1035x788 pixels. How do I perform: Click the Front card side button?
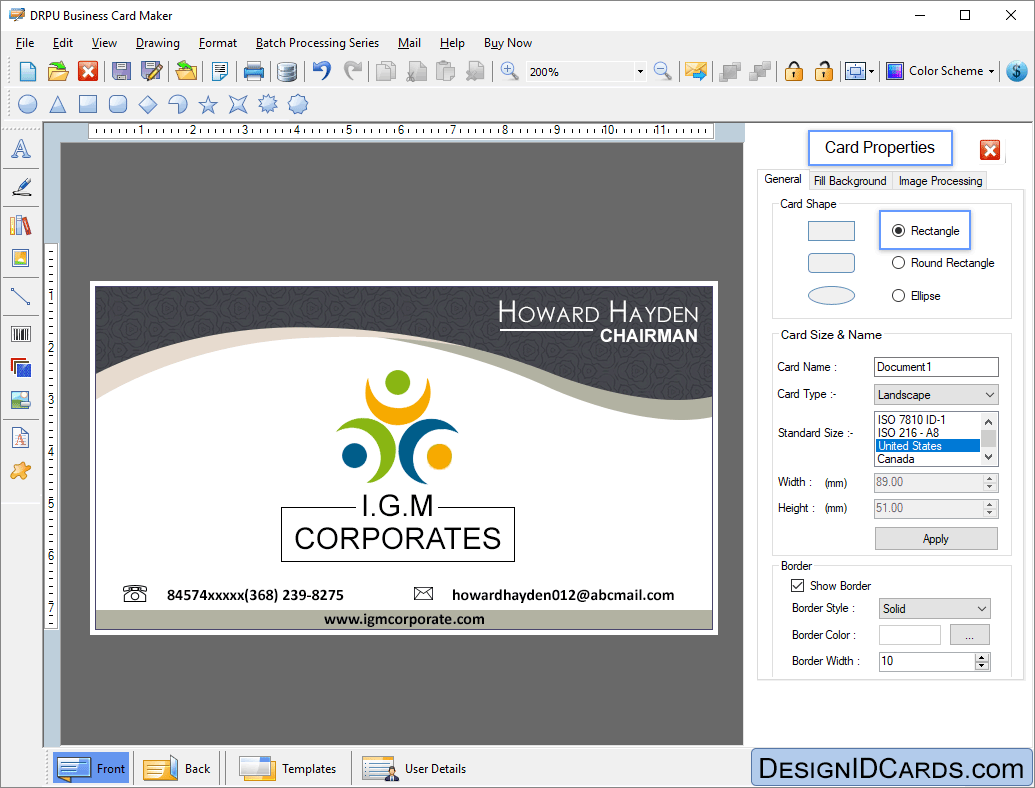coord(91,768)
